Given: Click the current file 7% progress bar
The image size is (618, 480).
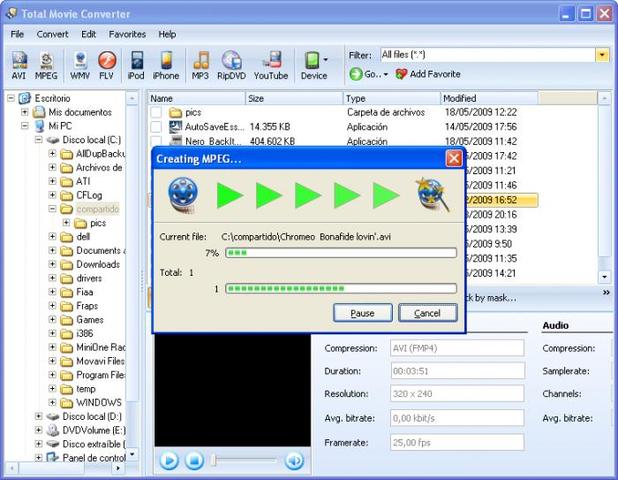Looking at the screenshot, I should (341, 253).
